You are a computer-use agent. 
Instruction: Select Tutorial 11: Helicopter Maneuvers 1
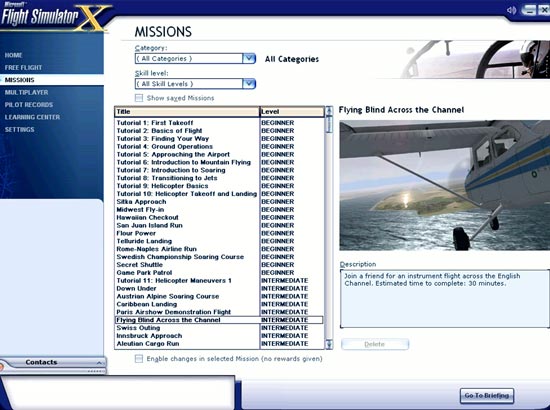[x=219, y=281]
